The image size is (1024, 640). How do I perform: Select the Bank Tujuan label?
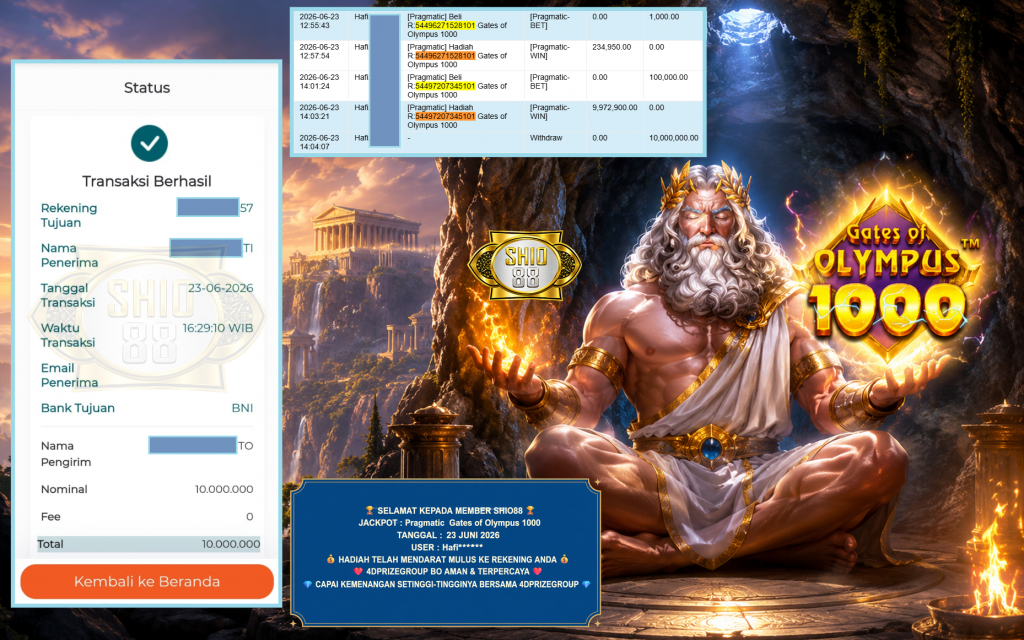click(78, 408)
